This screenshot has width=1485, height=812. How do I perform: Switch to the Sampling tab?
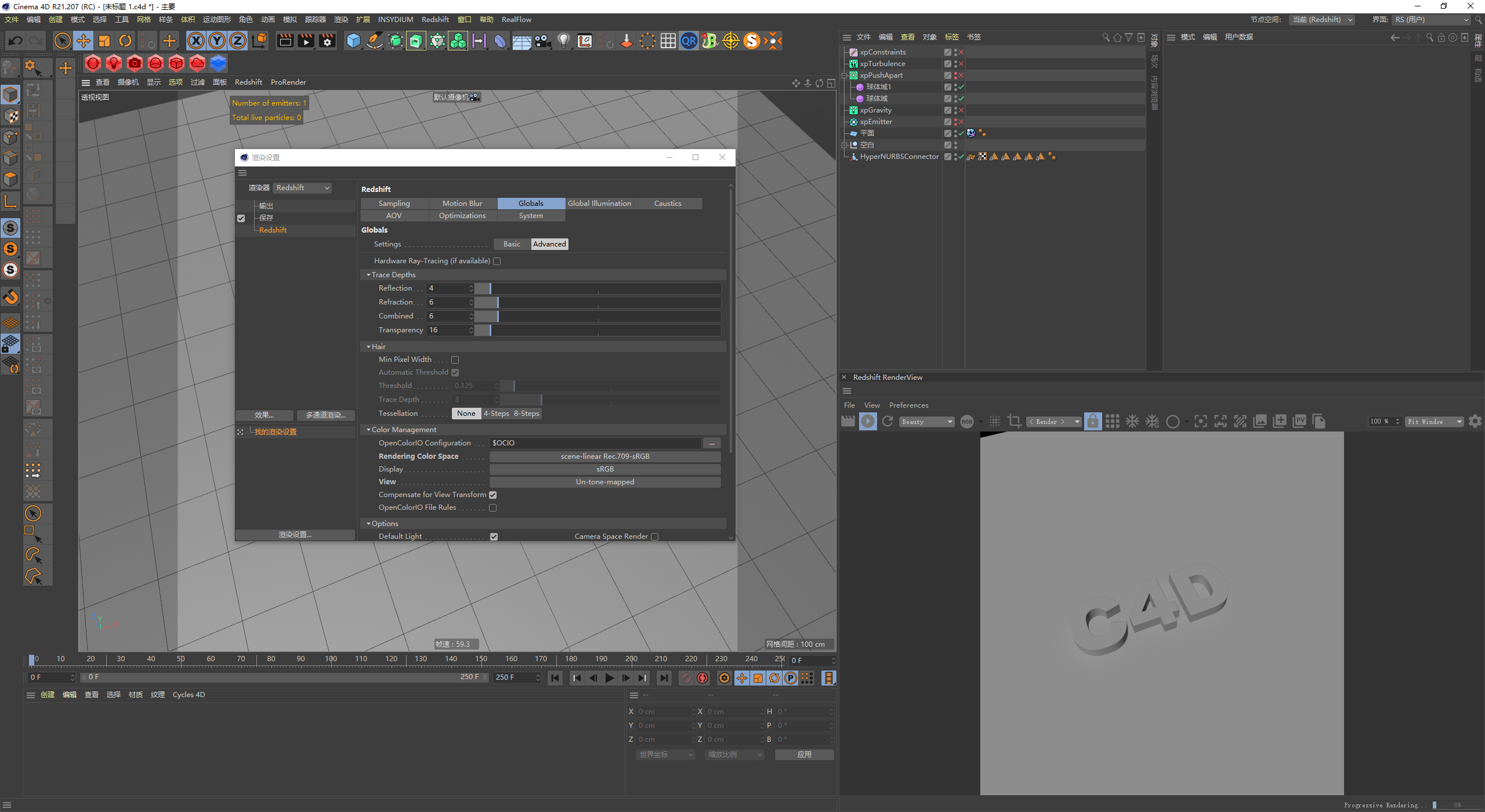coord(394,204)
